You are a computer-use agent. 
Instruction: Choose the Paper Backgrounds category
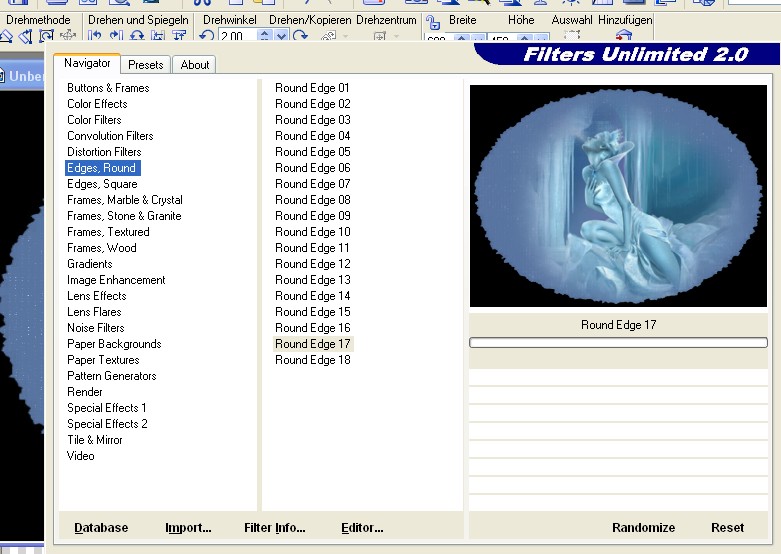pyautogui.click(x=114, y=344)
